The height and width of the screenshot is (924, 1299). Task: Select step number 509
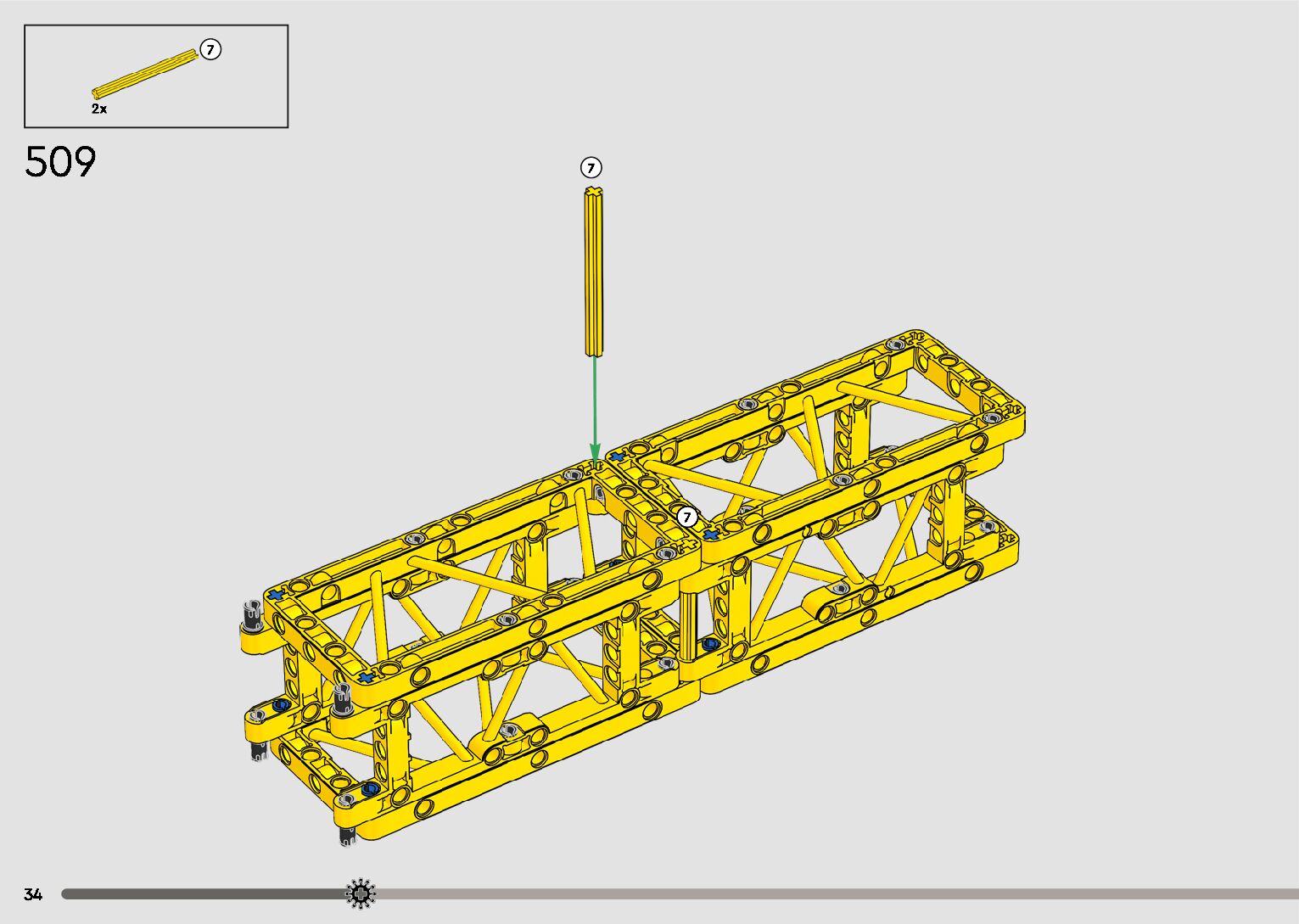[61, 161]
